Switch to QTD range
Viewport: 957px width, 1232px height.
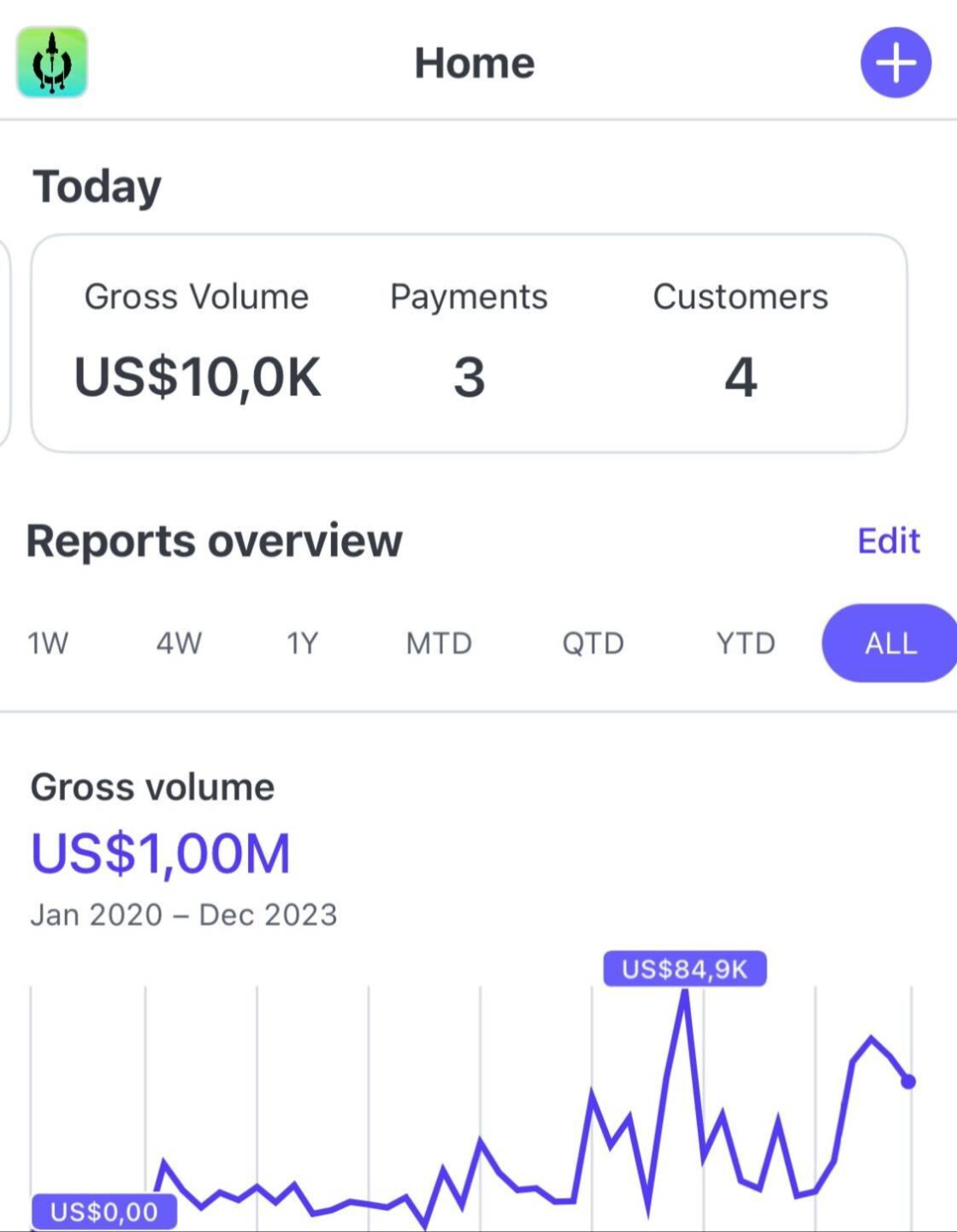[x=593, y=643]
